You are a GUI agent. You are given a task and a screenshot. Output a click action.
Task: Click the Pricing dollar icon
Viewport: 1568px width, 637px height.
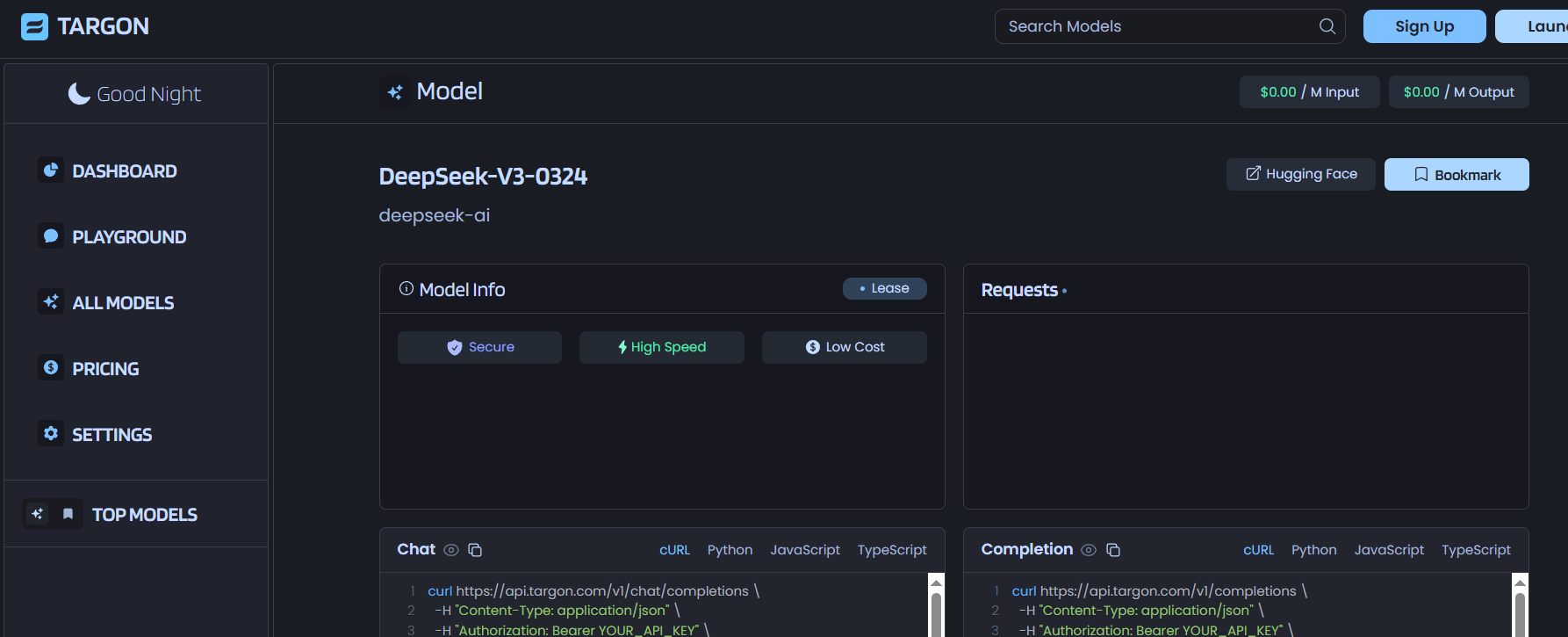click(x=51, y=367)
